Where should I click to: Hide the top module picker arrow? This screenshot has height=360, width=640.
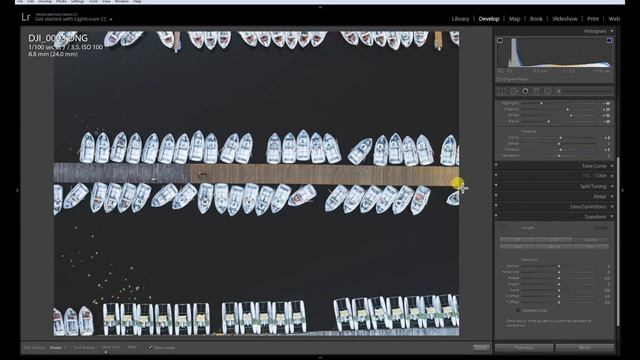[x=320, y=7]
